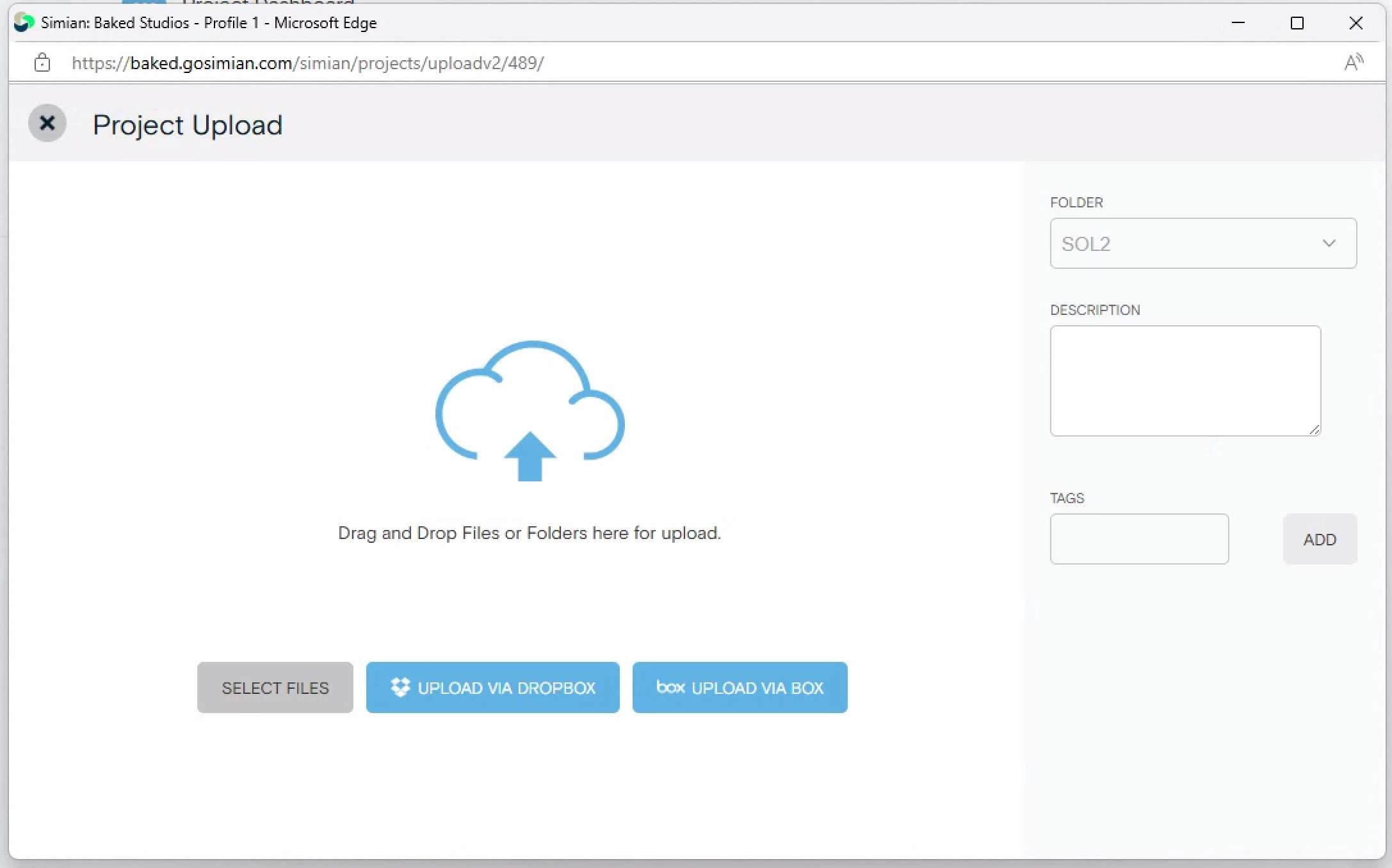
Task: Maximize the Edge window
Action: [x=1297, y=23]
